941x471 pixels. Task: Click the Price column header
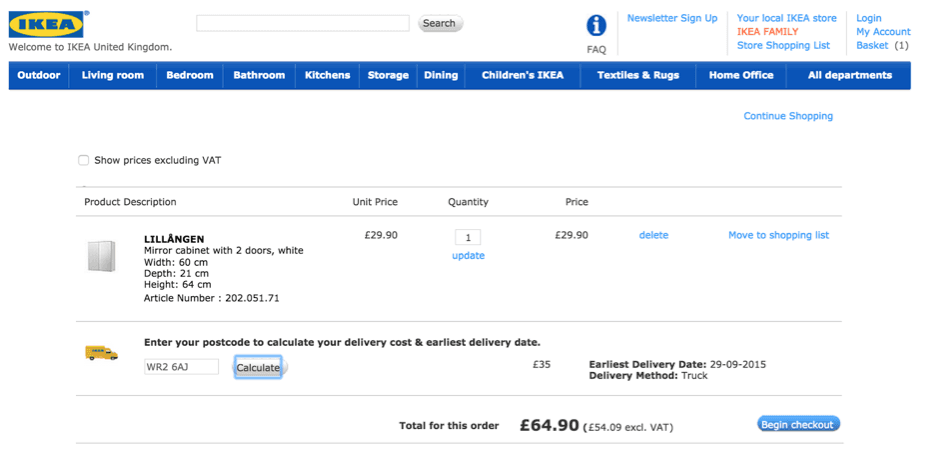coord(577,202)
